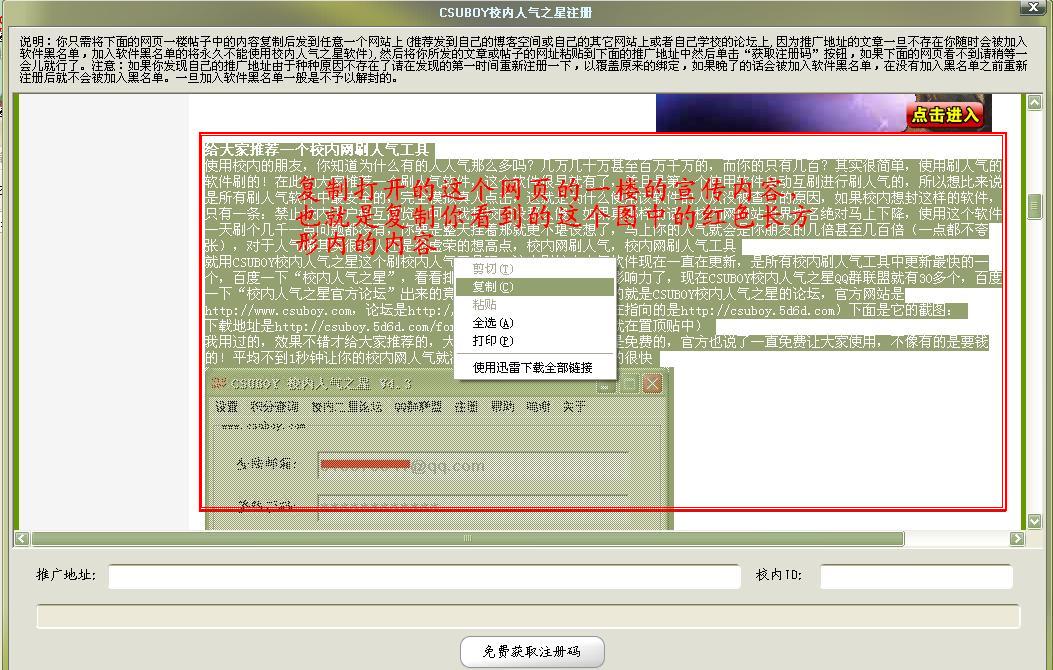Click the embedded CSUBOY V4.3 screenshot image
Viewport: 1053px width, 670px height.
point(438,448)
